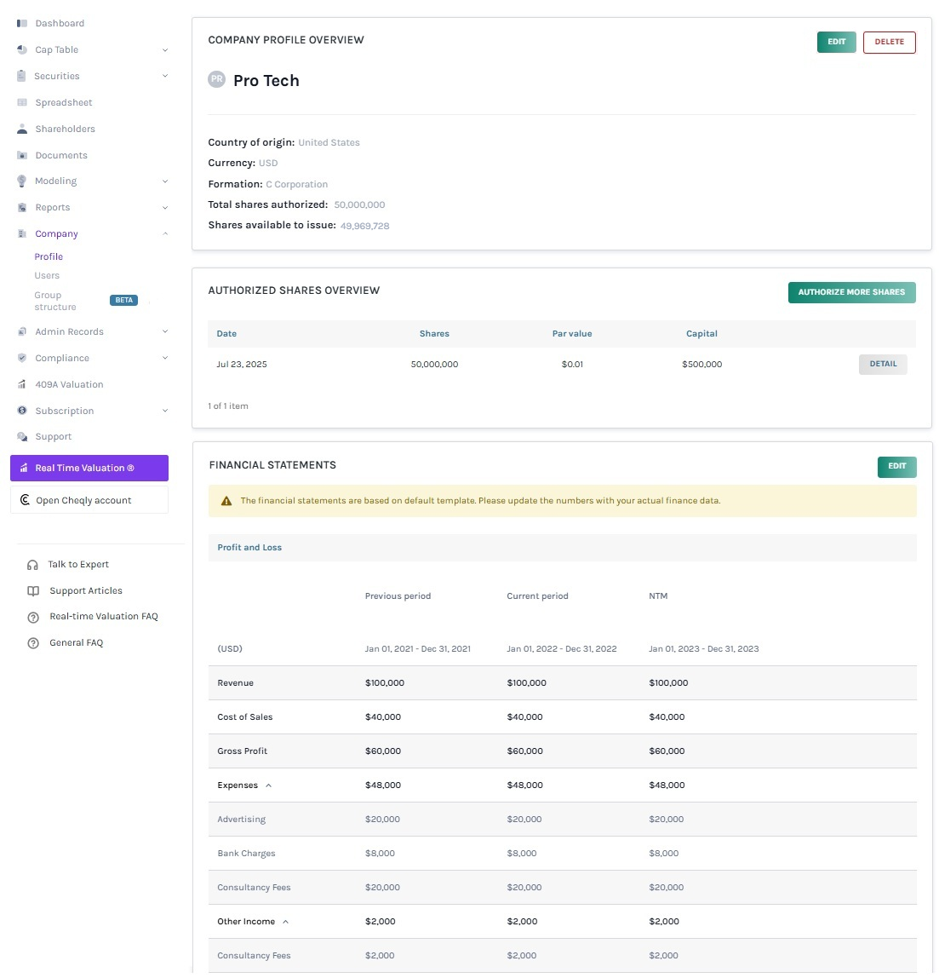Click the Modeling lightbulb icon
Image resolution: width=939 pixels, height=978 pixels.
22,181
